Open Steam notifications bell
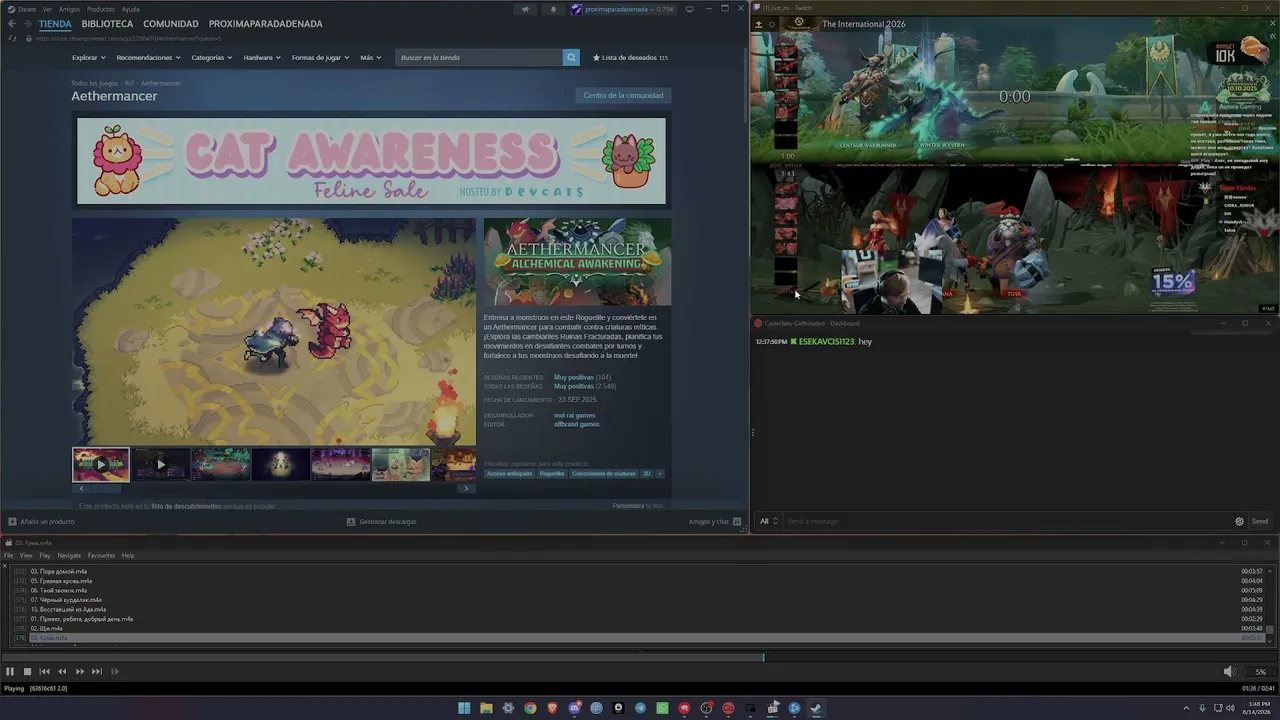The image size is (1280, 720). [x=553, y=10]
